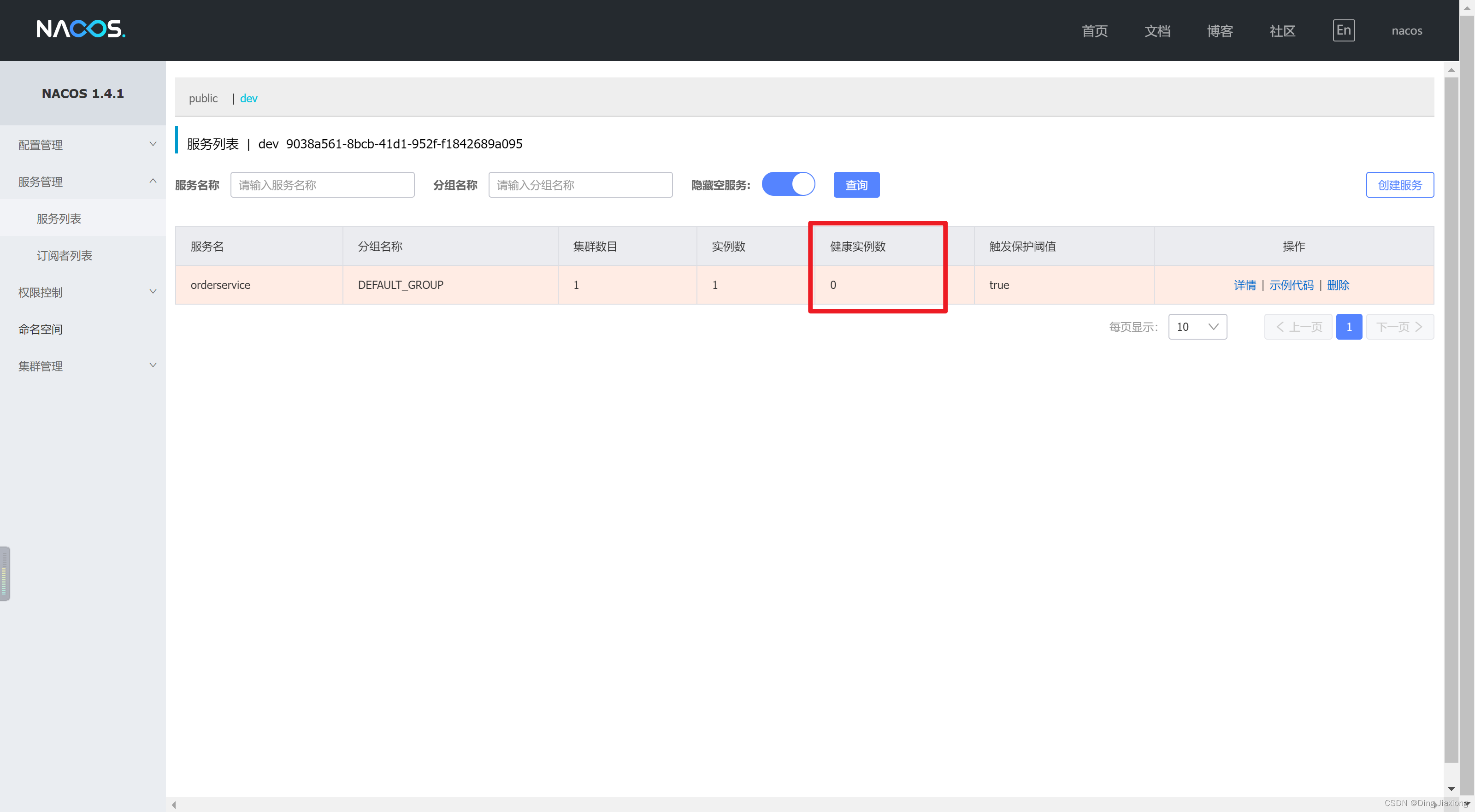
Task: Select page 1 in pagination
Action: click(1348, 326)
